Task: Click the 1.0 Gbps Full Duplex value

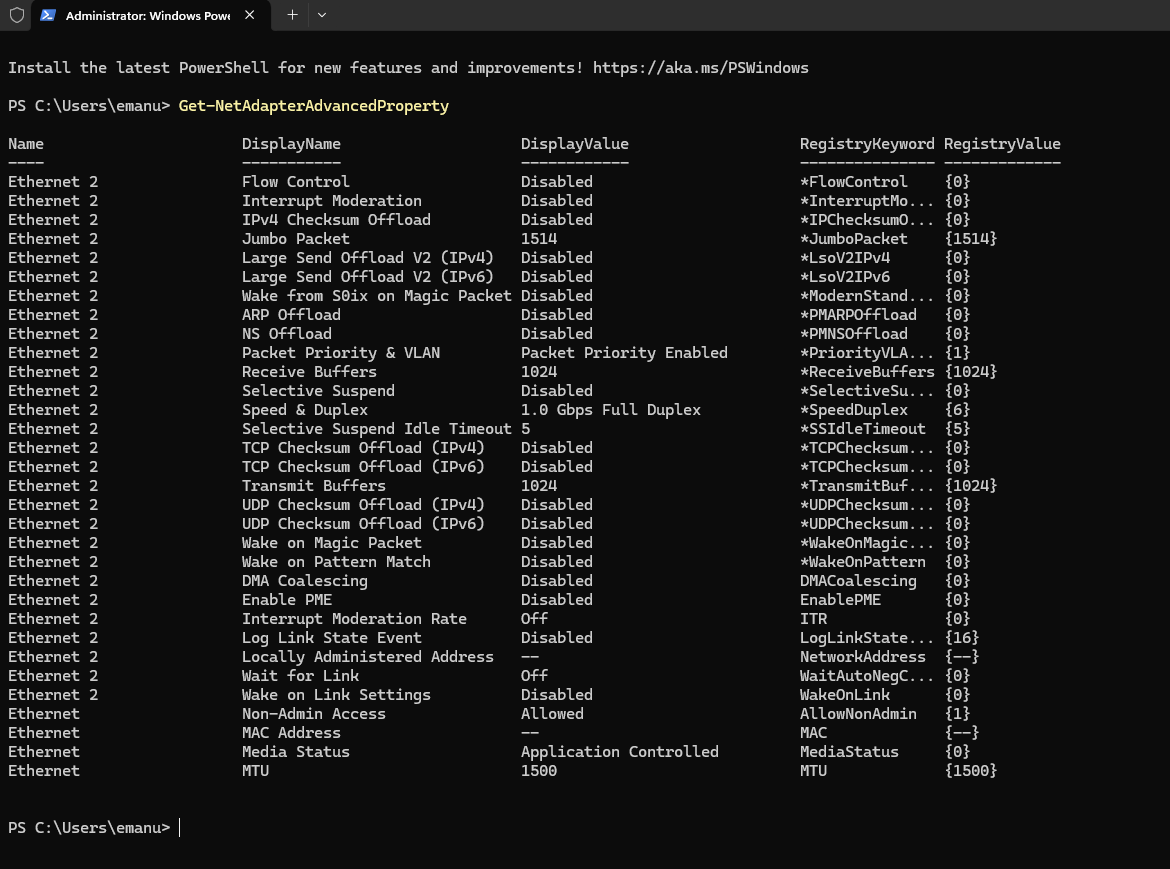Action: (610, 410)
